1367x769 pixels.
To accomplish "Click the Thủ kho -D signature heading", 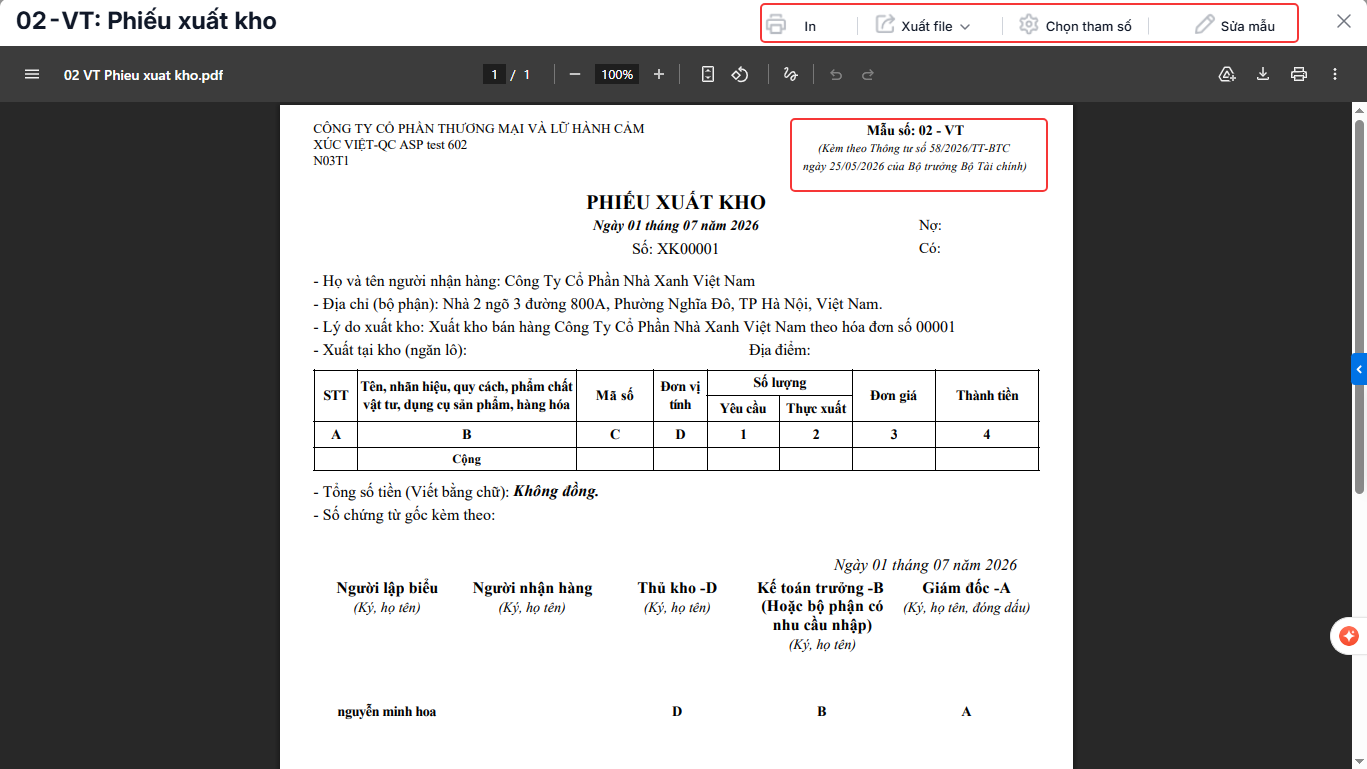I will click(x=677, y=588).
